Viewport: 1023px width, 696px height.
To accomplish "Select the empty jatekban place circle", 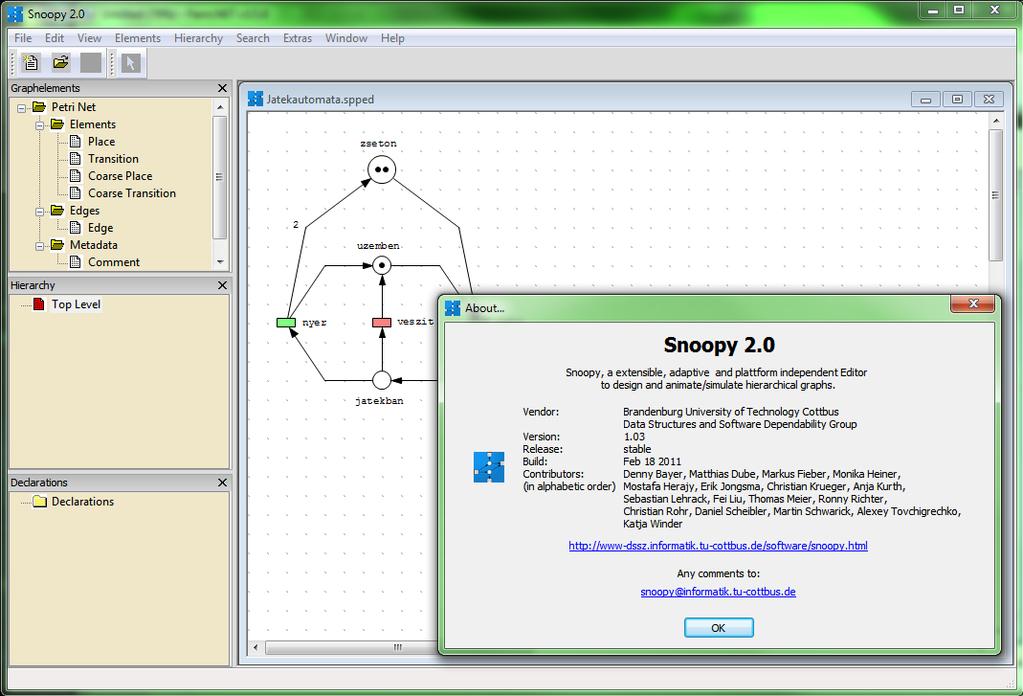I will tap(382, 380).
